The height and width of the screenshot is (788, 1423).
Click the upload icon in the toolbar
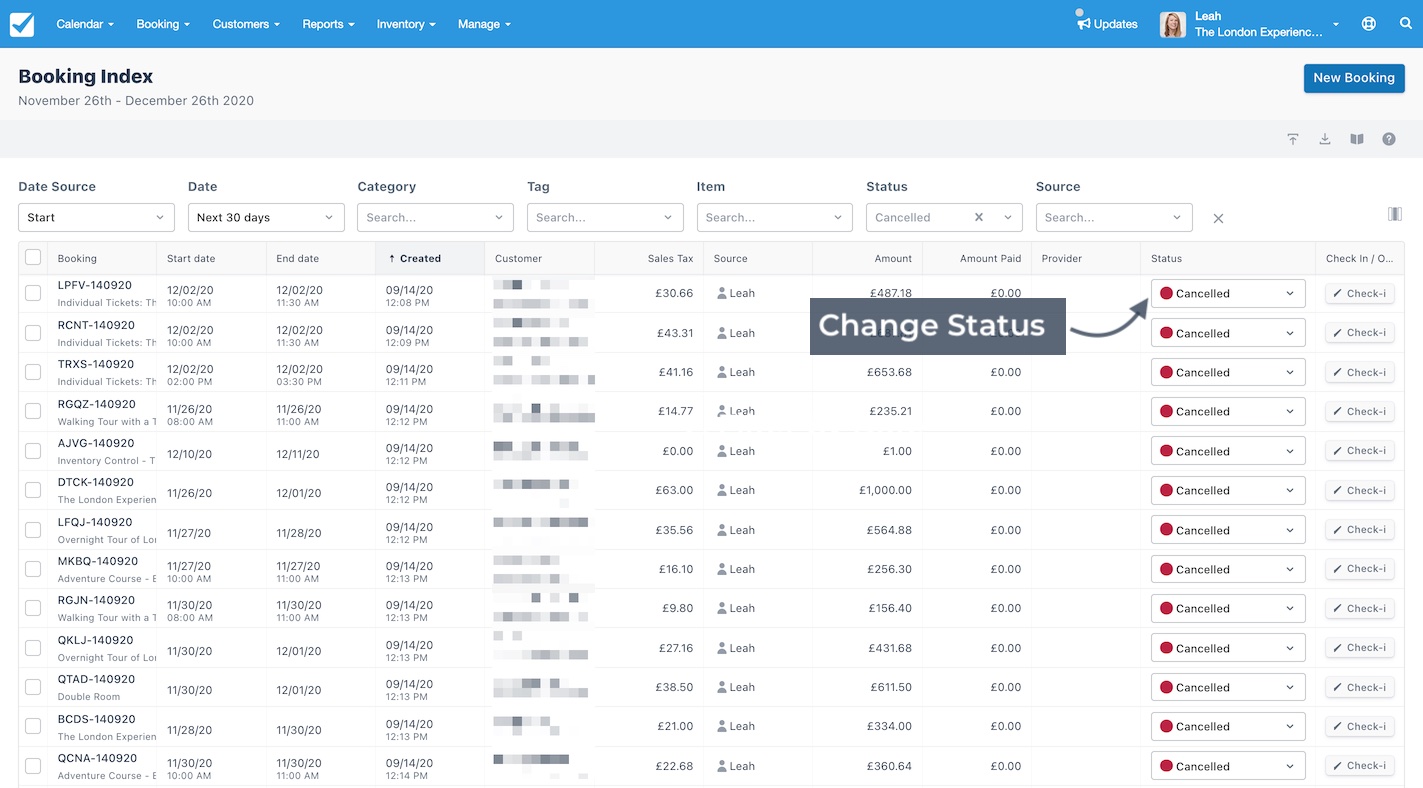(x=1292, y=139)
